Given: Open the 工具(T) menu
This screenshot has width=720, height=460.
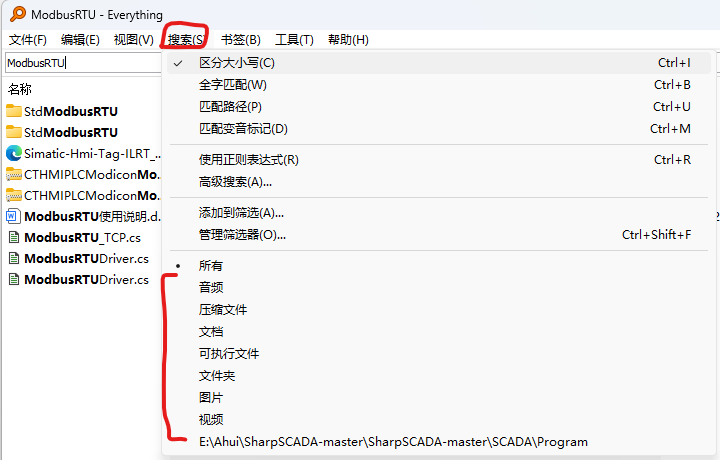Looking at the screenshot, I should (294, 40).
